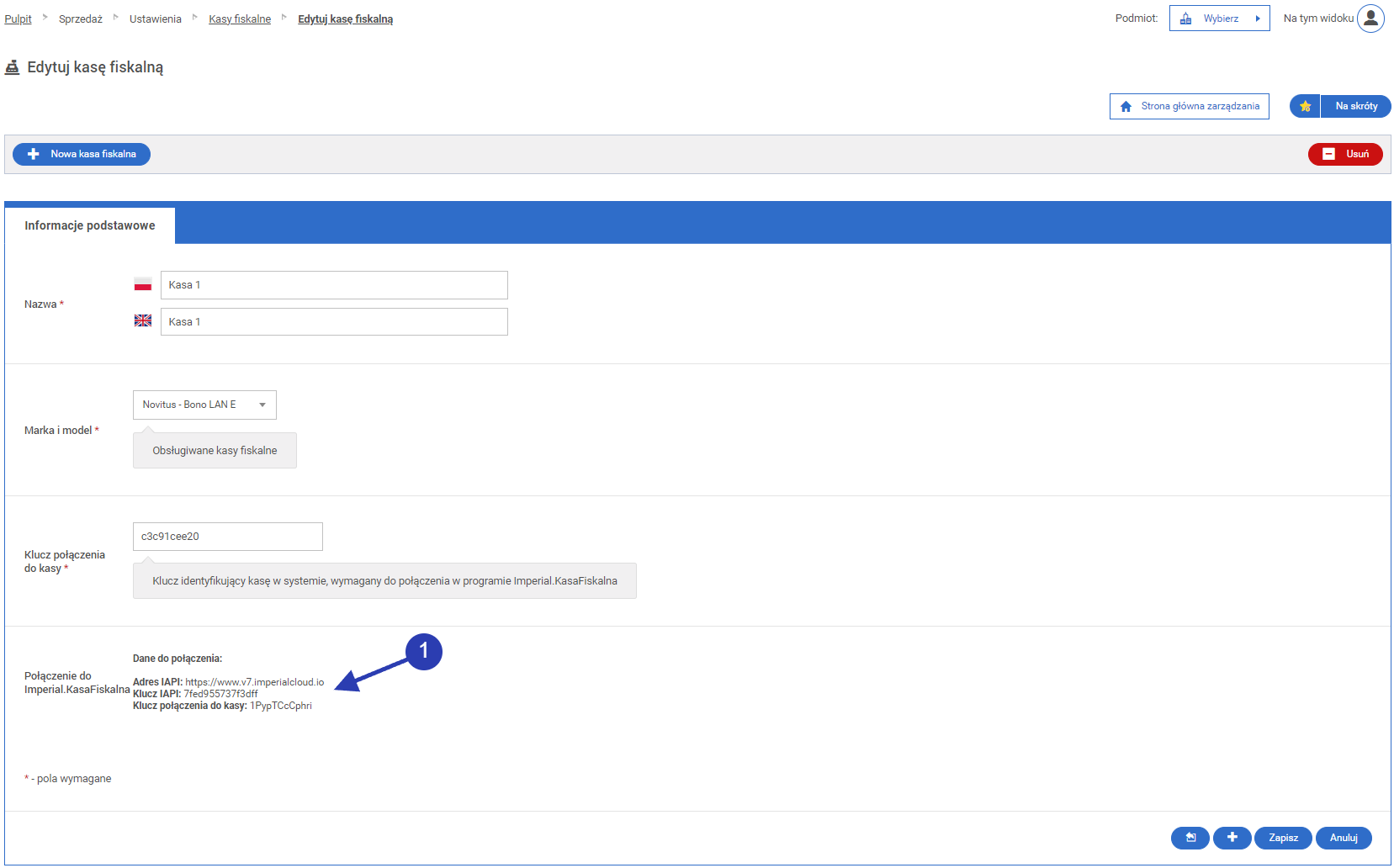Go to Kasy fiskalne breadcrumb
Screen dimensions: 1394x868
[x=240, y=19]
